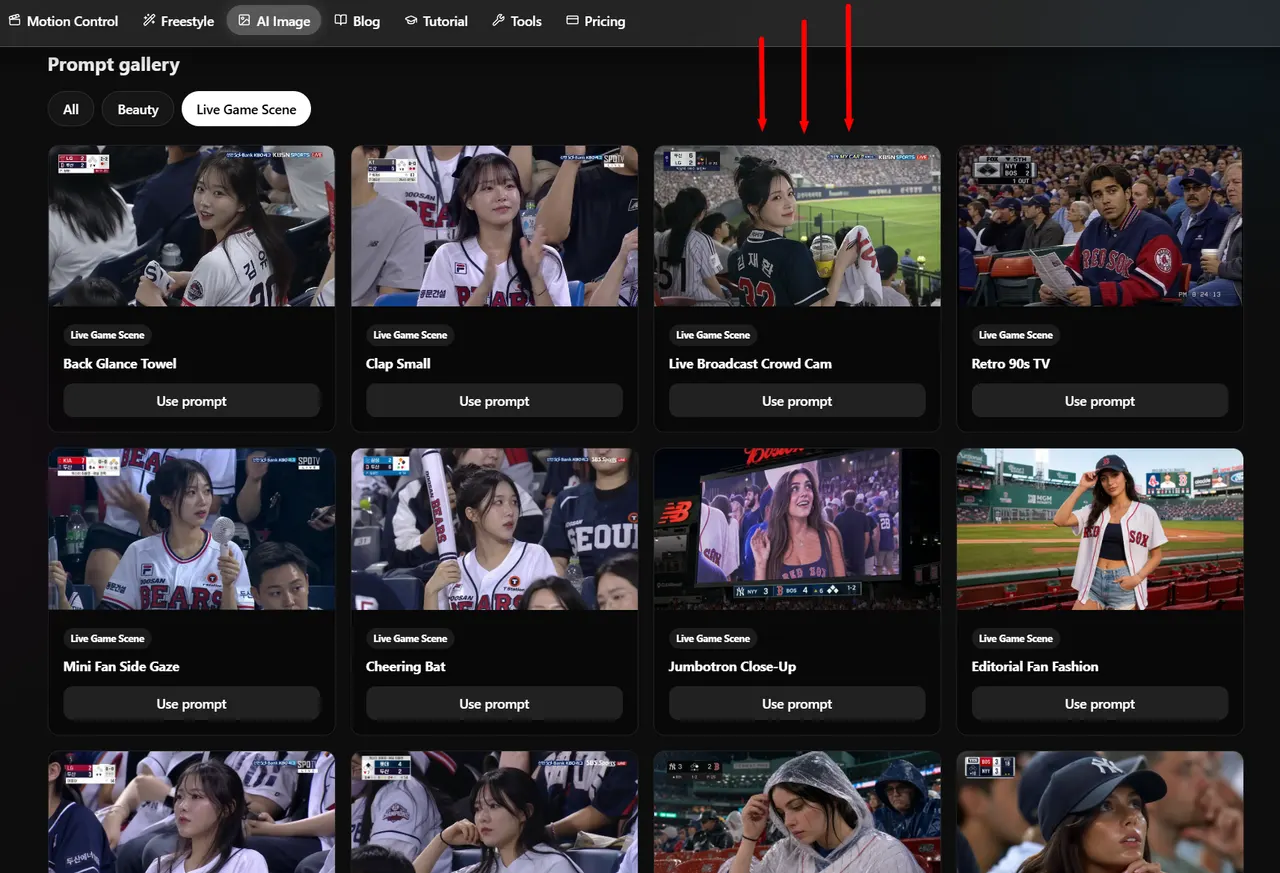View the Mini Fan Side Gaze image
The height and width of the screenshot is (873, 1280).
191,529
